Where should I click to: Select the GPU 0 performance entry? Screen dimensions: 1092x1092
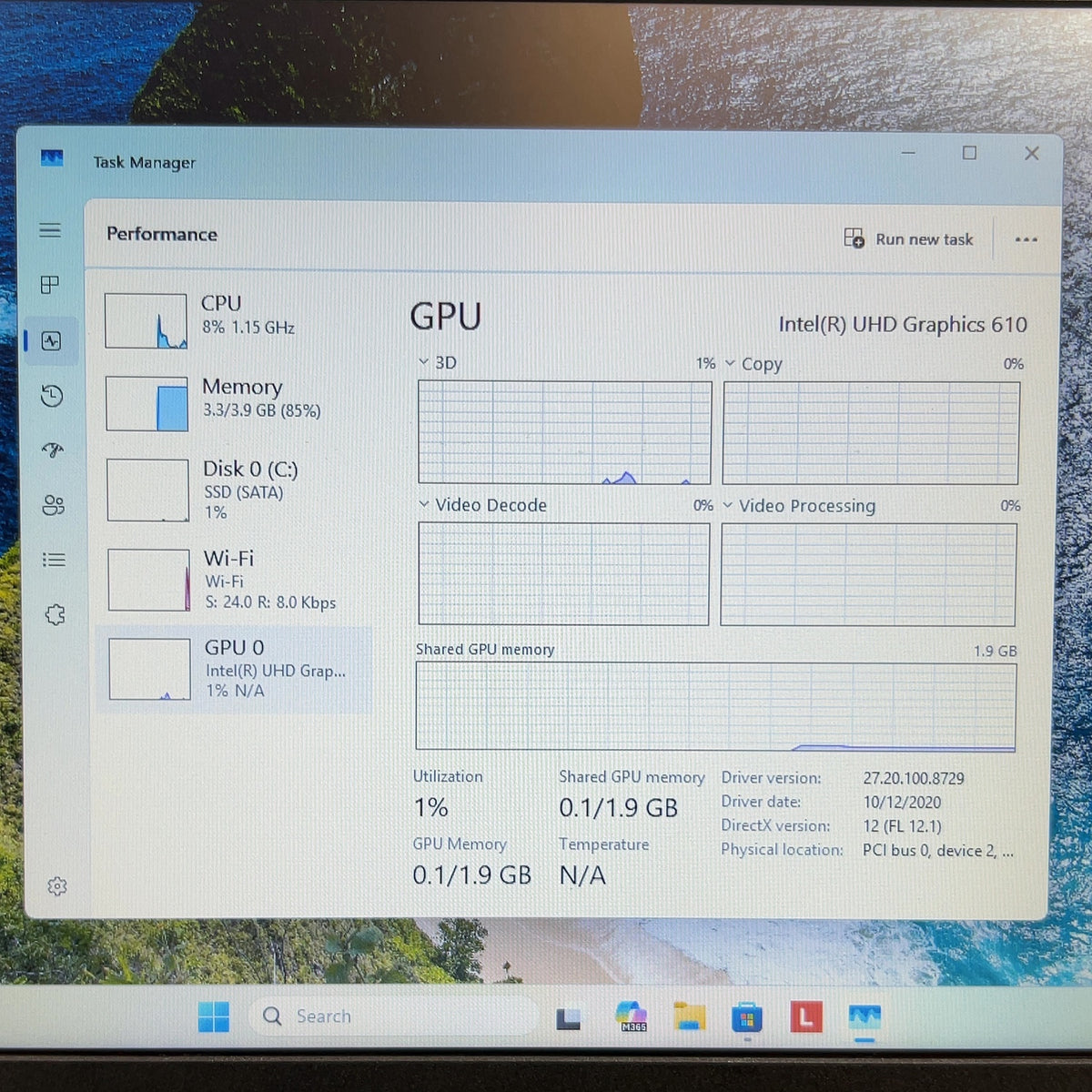235,669
